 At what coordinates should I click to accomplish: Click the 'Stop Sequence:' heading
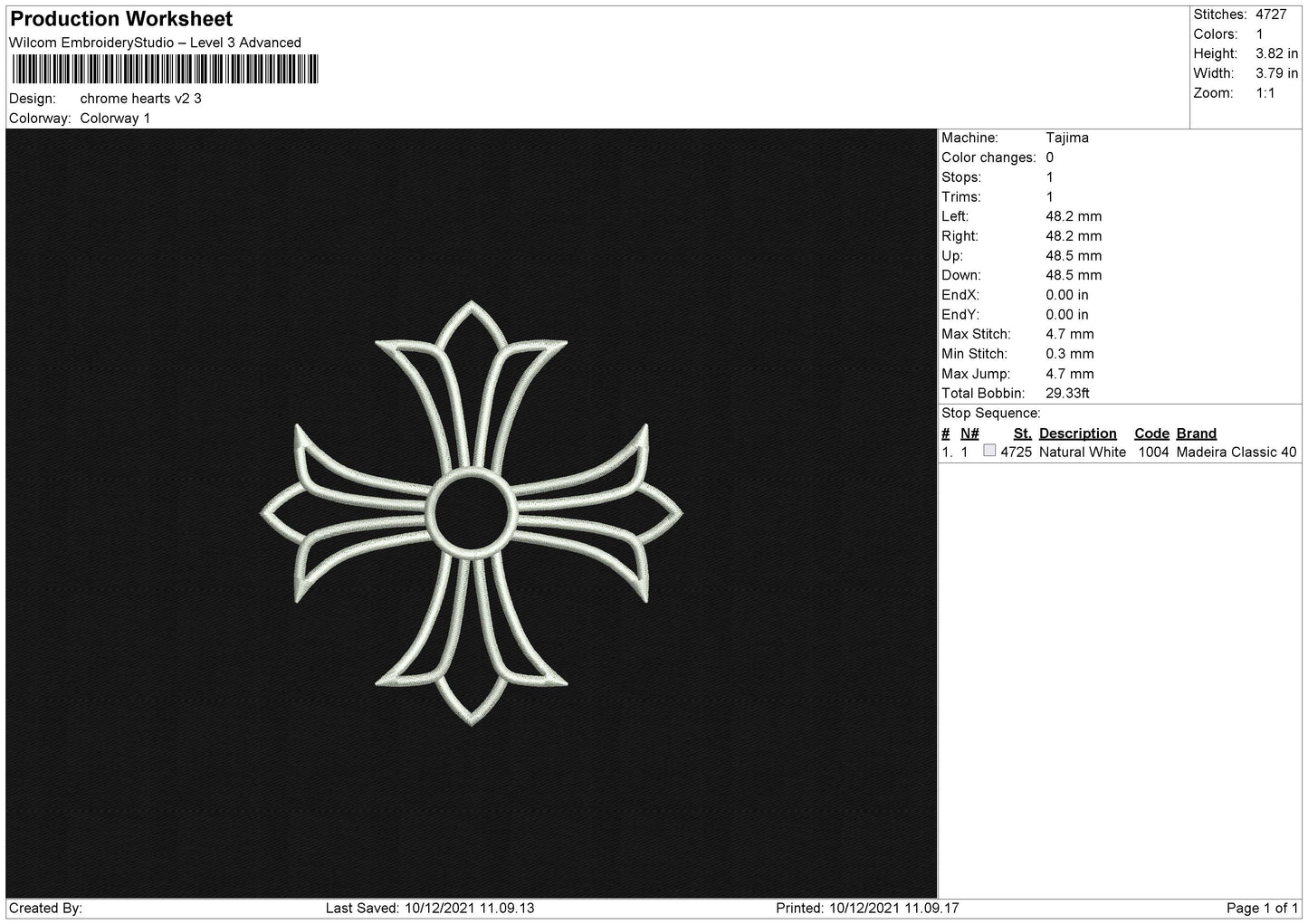991,414
